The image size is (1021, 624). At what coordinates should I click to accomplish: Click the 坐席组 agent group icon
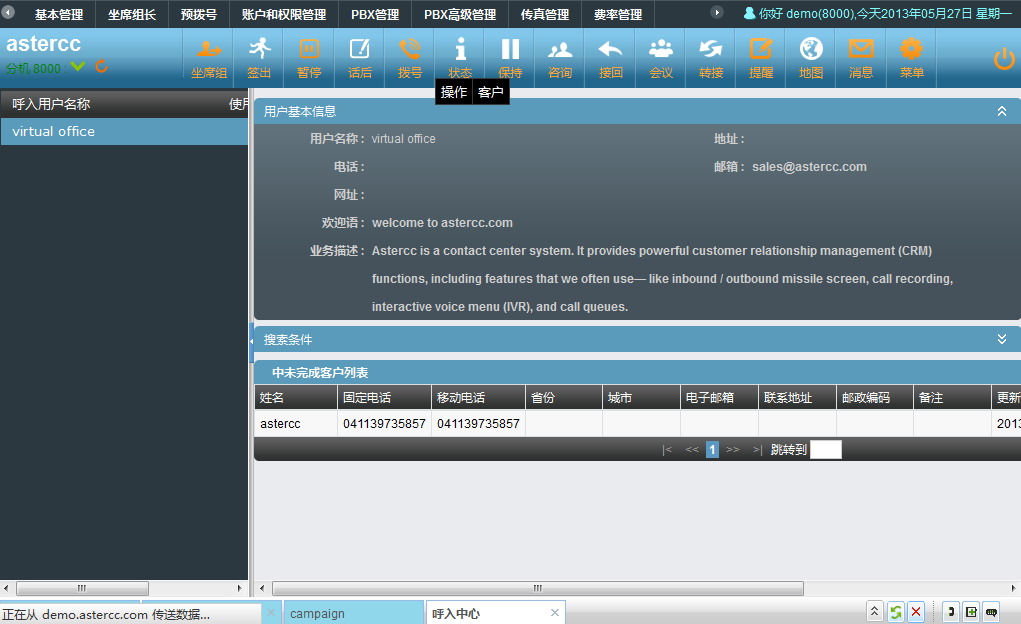pyautogui.click(x=209, y=56)
